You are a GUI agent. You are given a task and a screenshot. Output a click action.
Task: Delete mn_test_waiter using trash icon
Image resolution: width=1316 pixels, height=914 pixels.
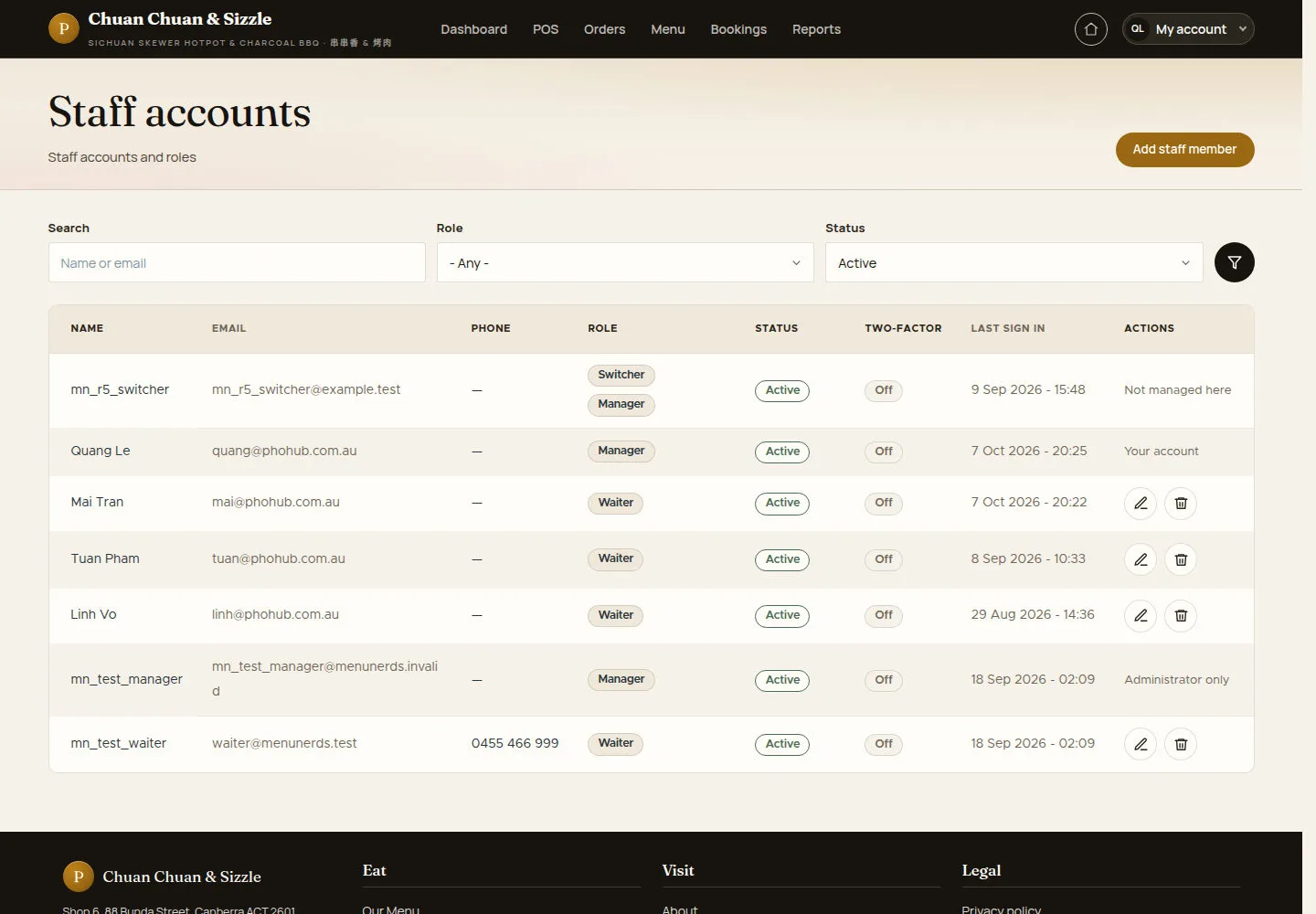point(1181,744)
